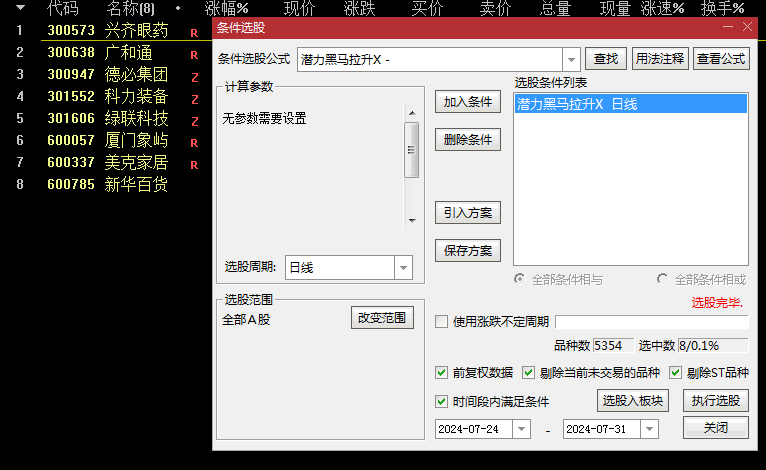Click R marker beside 兴齐眼药
Screen dimensions: 766x470
tap(194, 33)
